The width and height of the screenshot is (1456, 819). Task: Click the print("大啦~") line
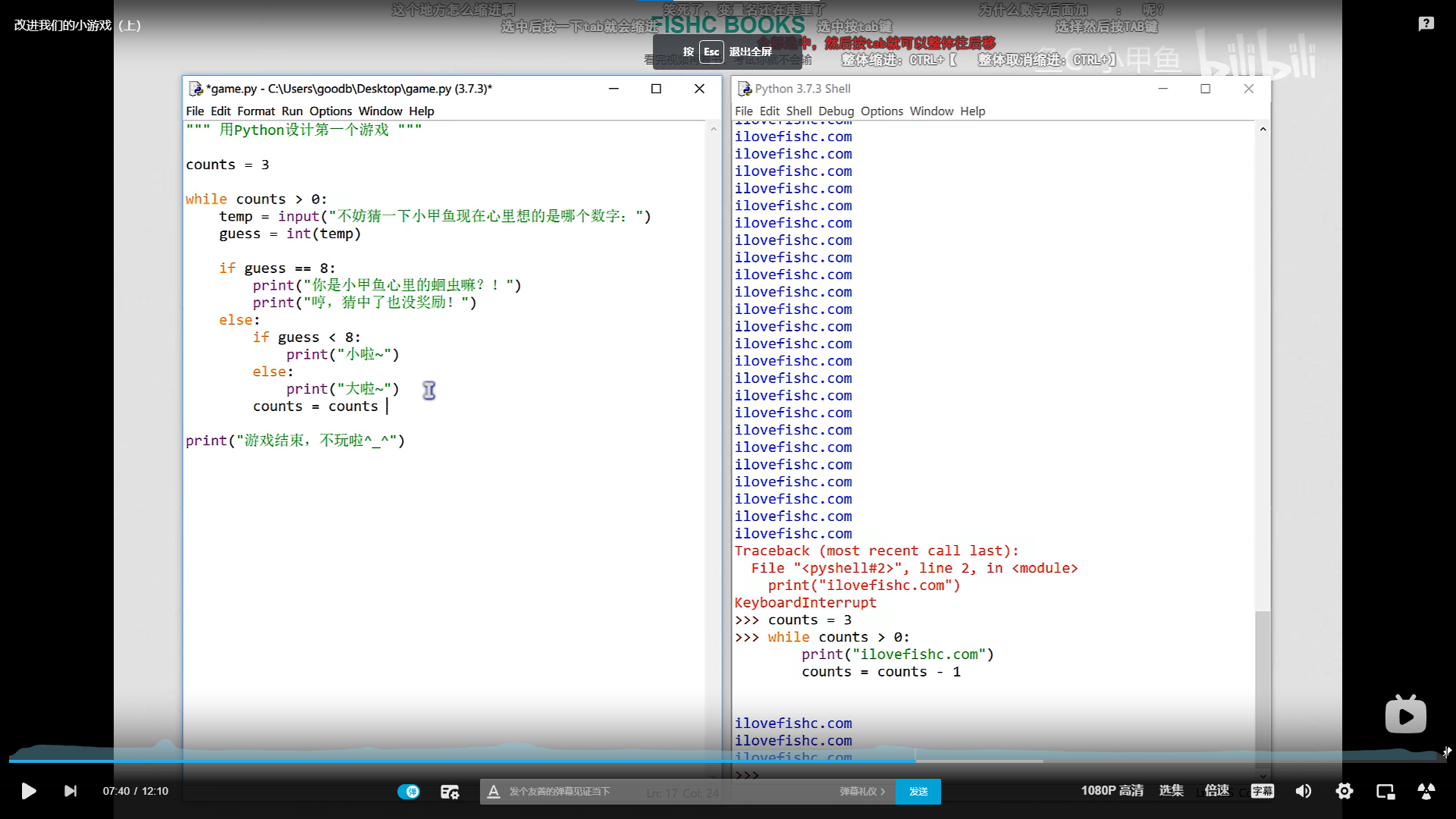pos(343,388)
